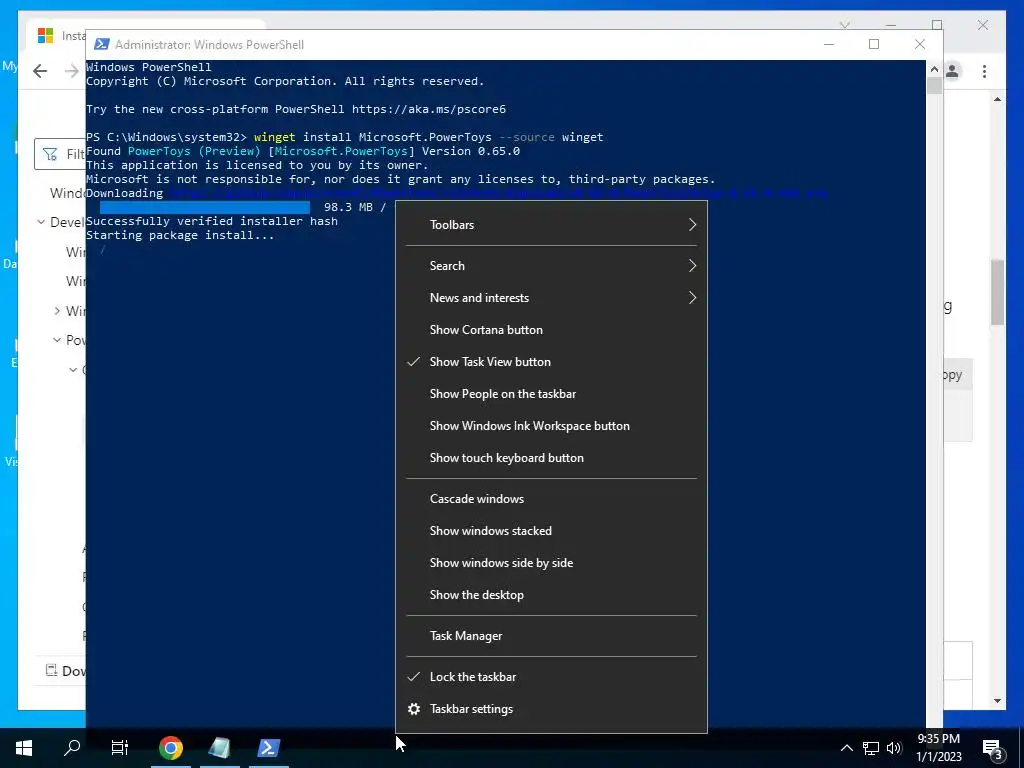This screenshot has height=768, width=1024.
Task: Collapse the Devel tree node chevron
Action: tap(41, 222)
